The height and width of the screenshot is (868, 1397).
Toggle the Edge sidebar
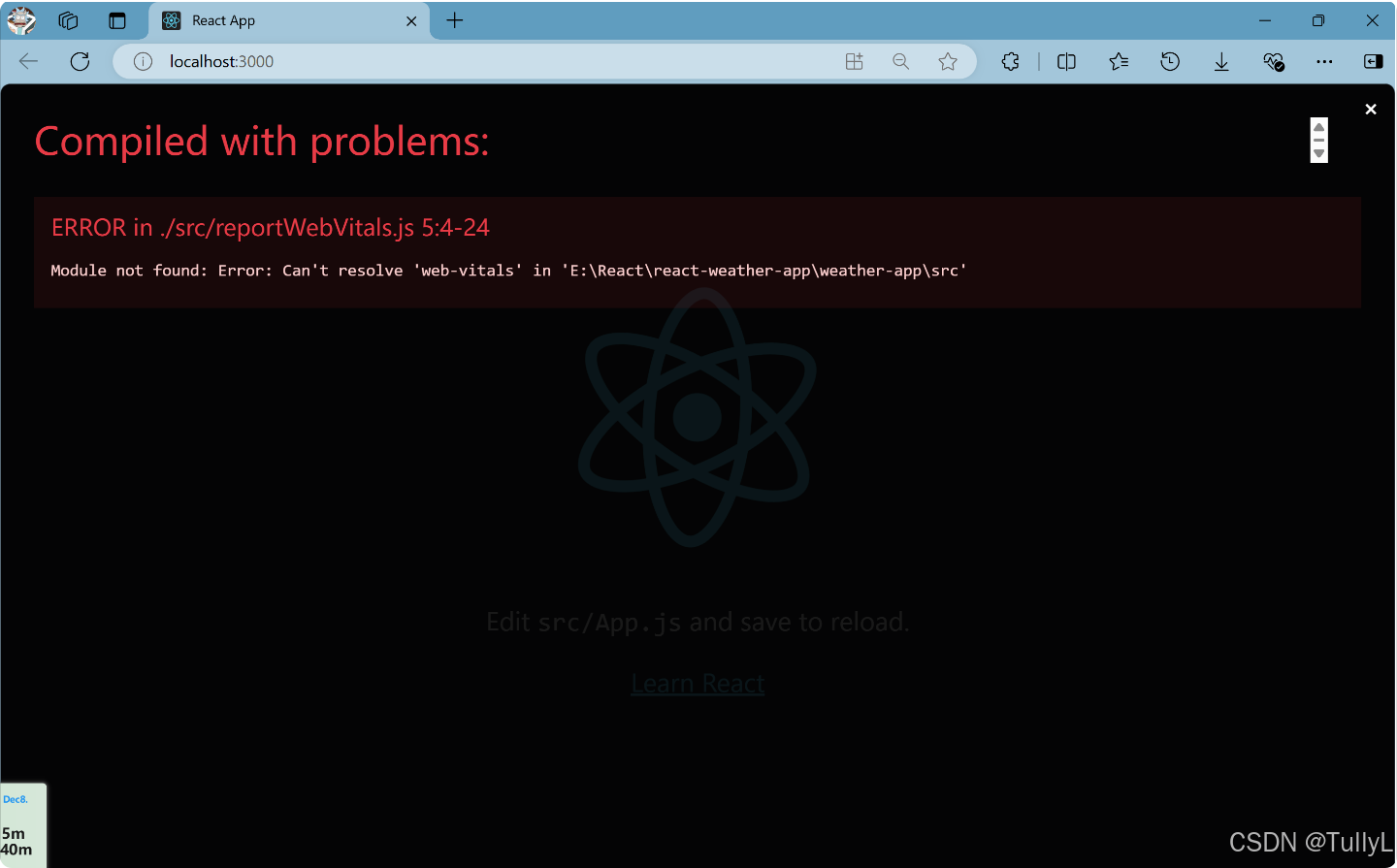coord(1373,61)
